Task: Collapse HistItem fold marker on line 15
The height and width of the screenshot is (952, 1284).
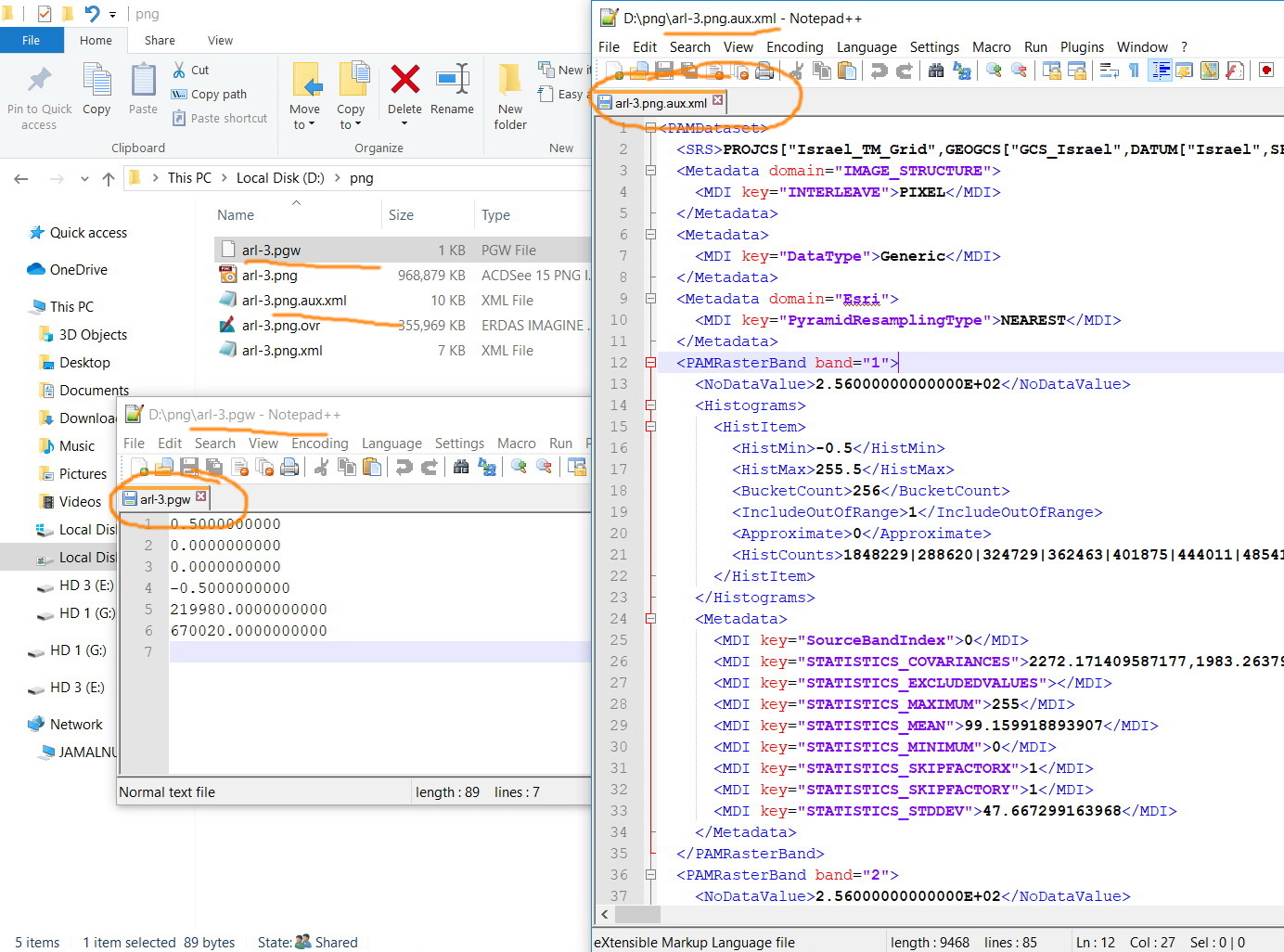Action: [x=650, y=427]
